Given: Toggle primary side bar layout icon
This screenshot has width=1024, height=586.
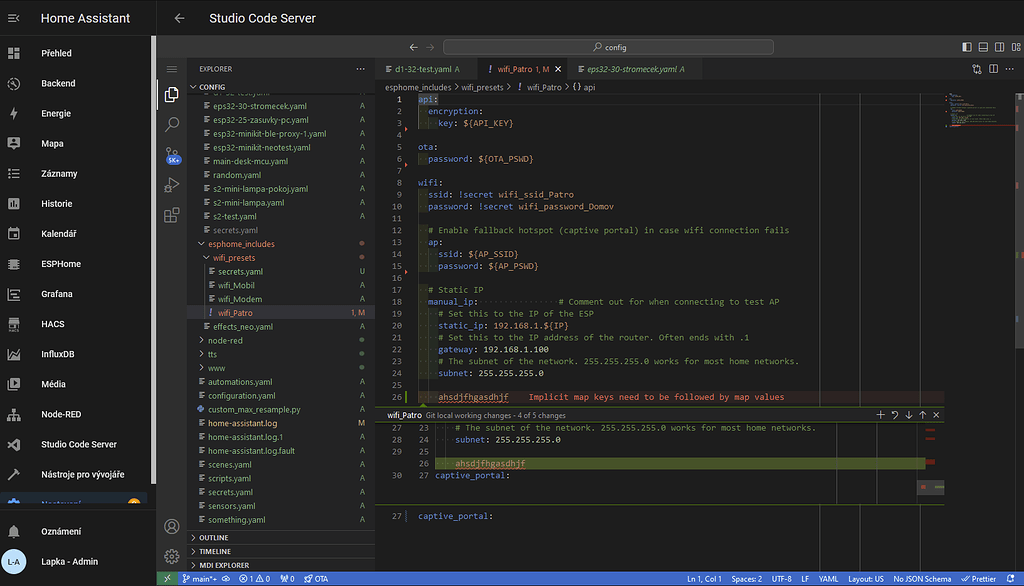Looking at the screenshot, I should point(967,47).
